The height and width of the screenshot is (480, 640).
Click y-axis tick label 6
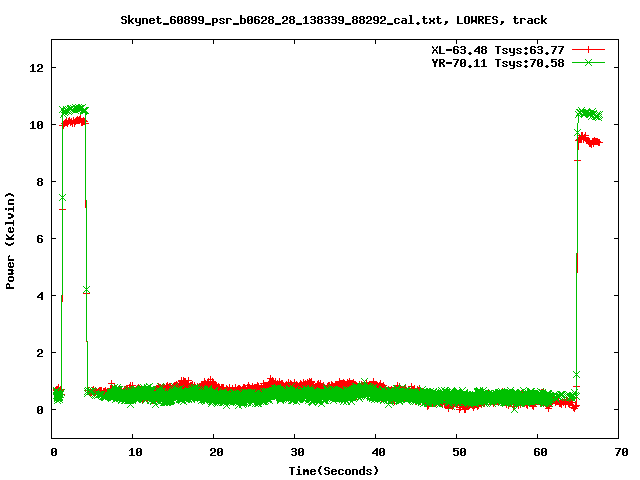point(40,239)
